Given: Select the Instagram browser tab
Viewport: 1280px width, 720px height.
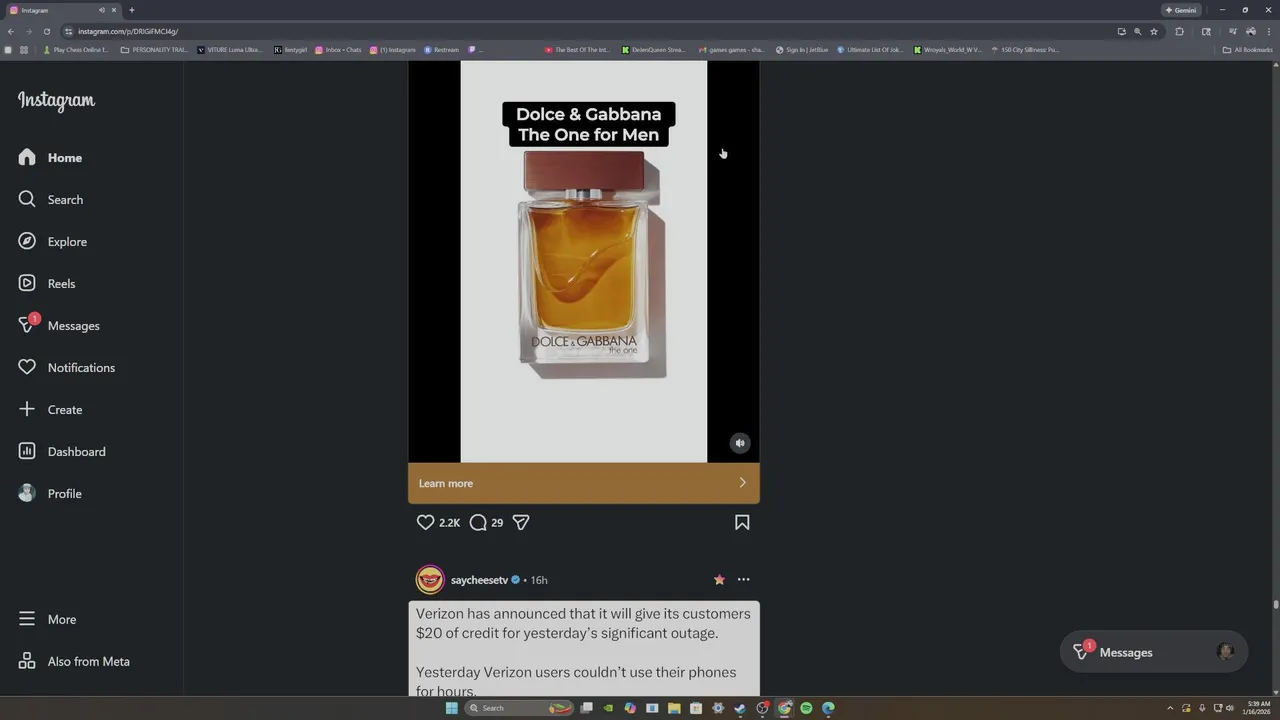Looking at the screenshot, I should [x=63, y=10].
